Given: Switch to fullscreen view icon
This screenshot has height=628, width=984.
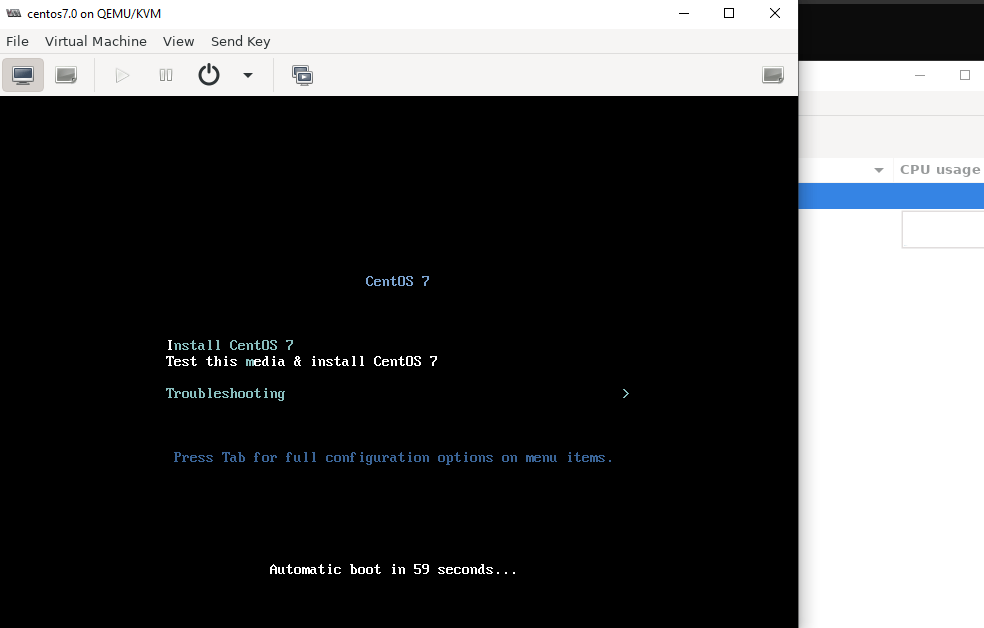Looking at the screenshot, I should [x=773, y=75].
